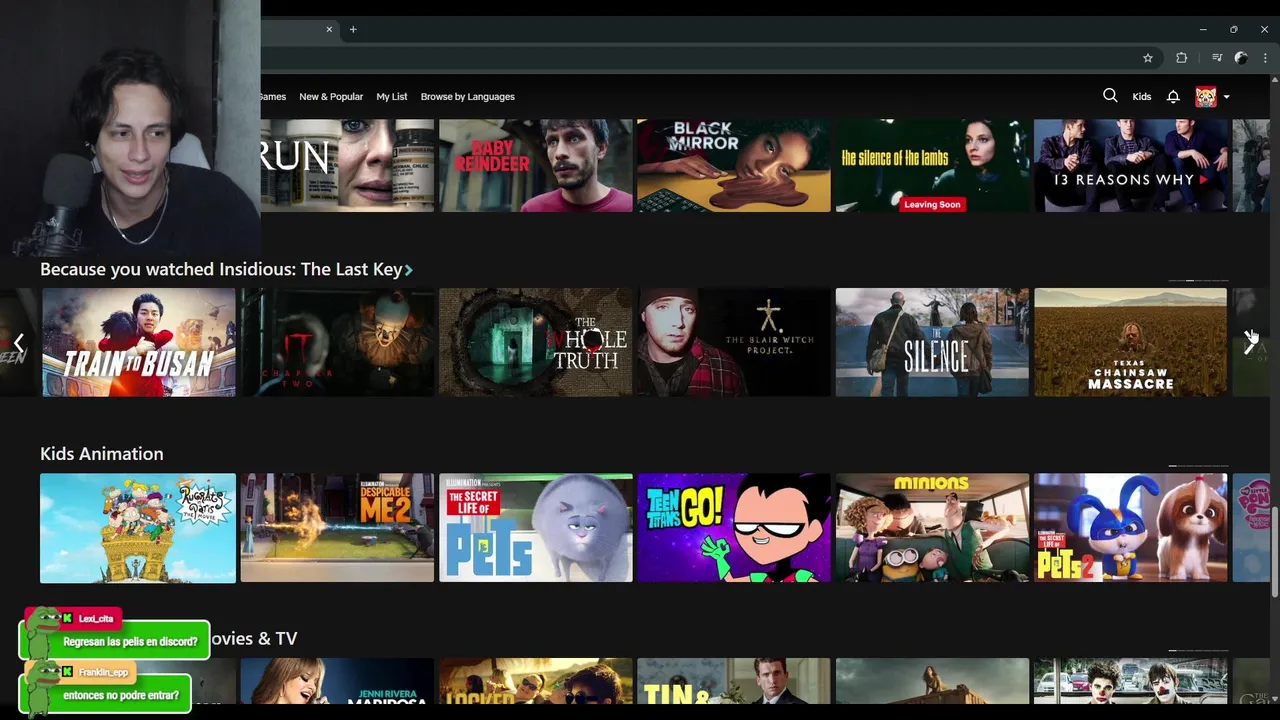Open the notifications bell
The width and height of the screenshot is (1280, 720).
1173,97
